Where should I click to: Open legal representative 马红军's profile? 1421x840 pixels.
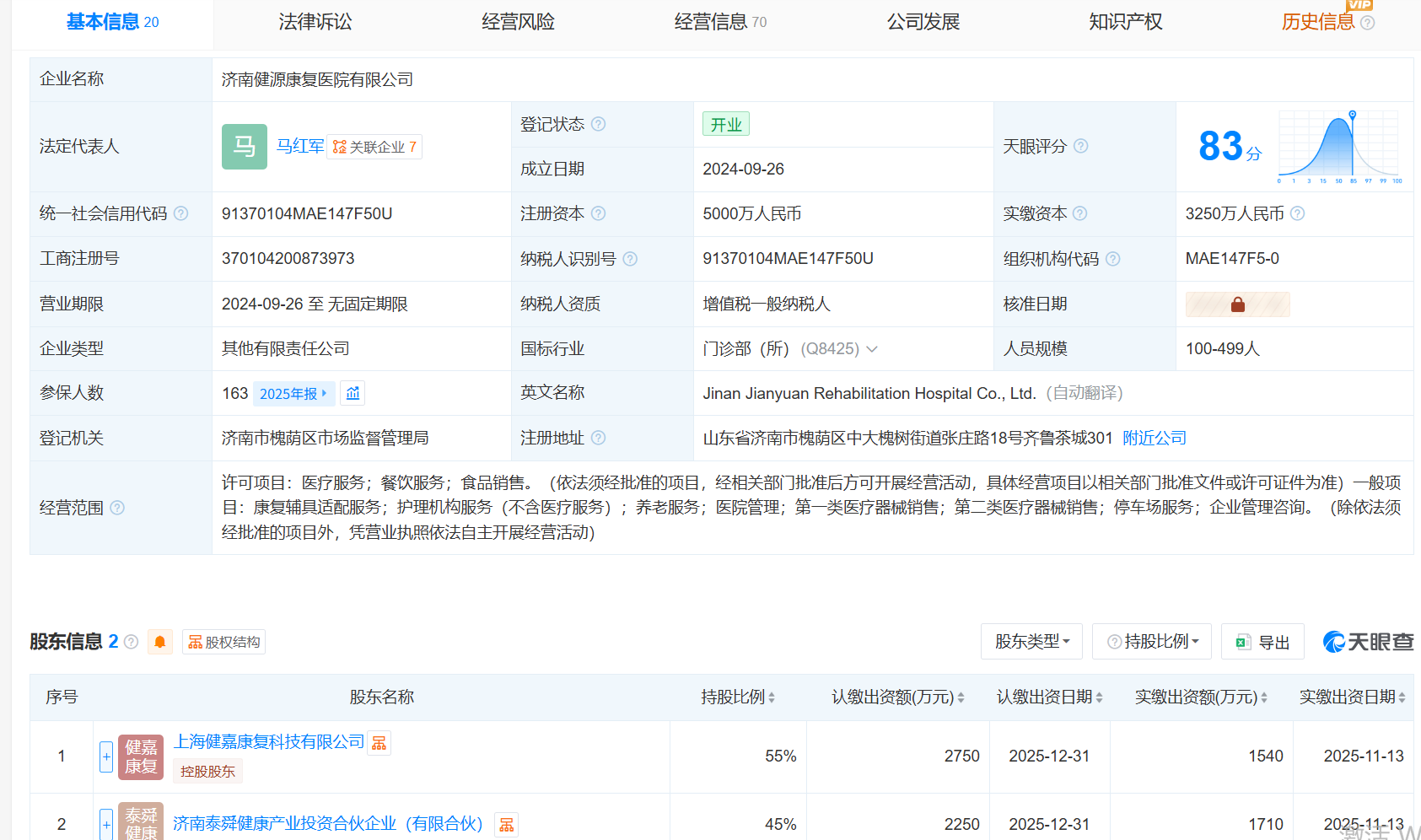(300, 147)
